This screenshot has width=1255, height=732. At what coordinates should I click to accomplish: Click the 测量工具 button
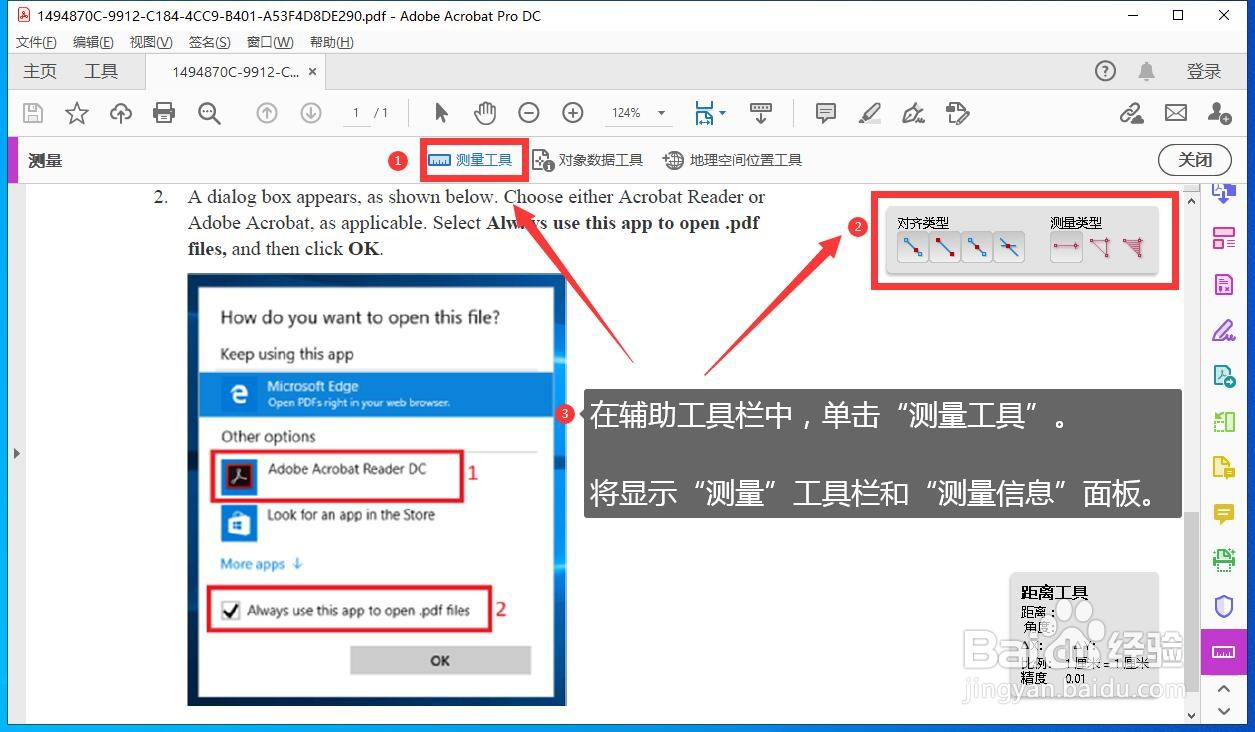coord(470,160)
